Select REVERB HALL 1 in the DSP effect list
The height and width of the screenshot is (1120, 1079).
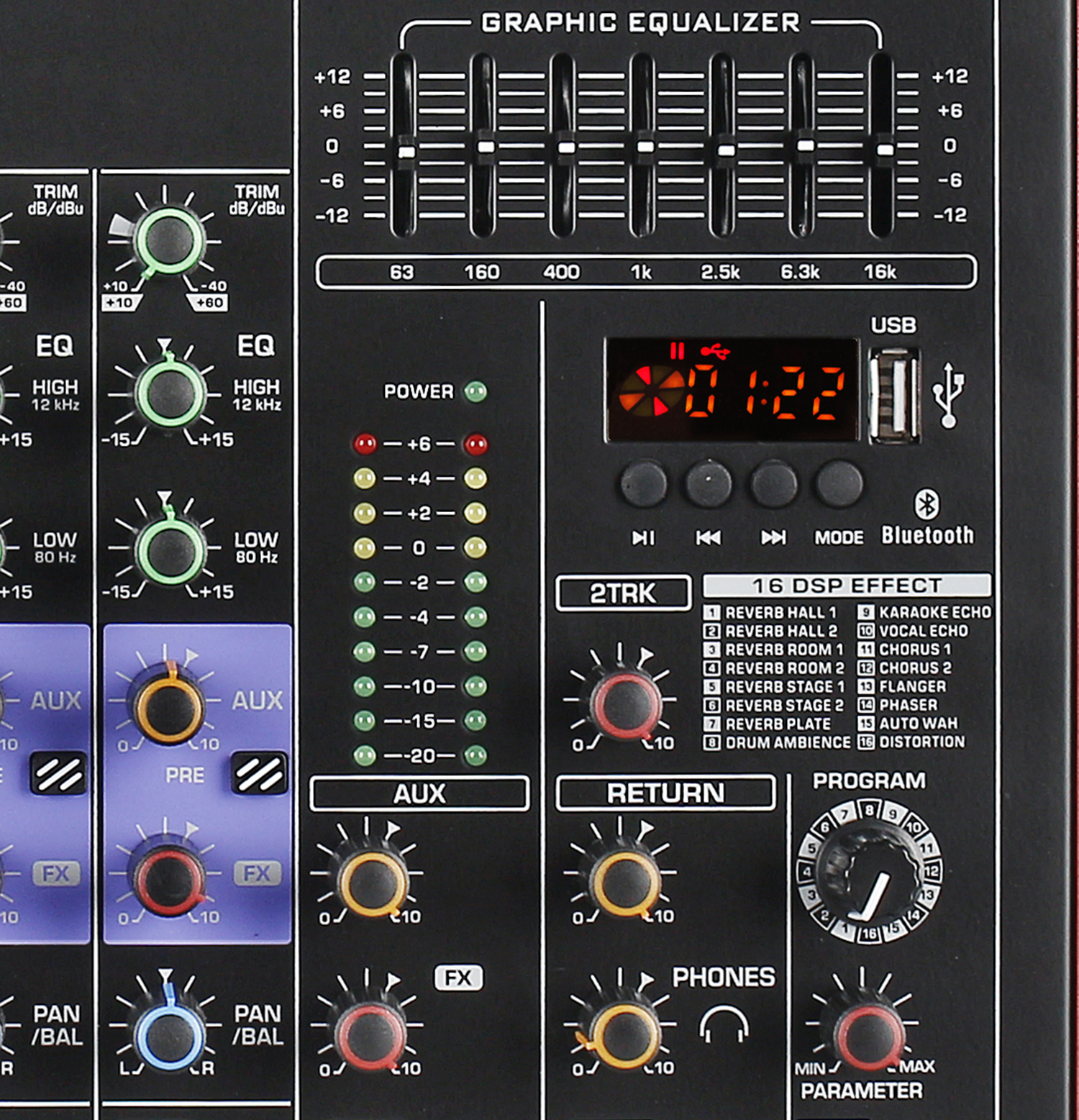[771, 613]
